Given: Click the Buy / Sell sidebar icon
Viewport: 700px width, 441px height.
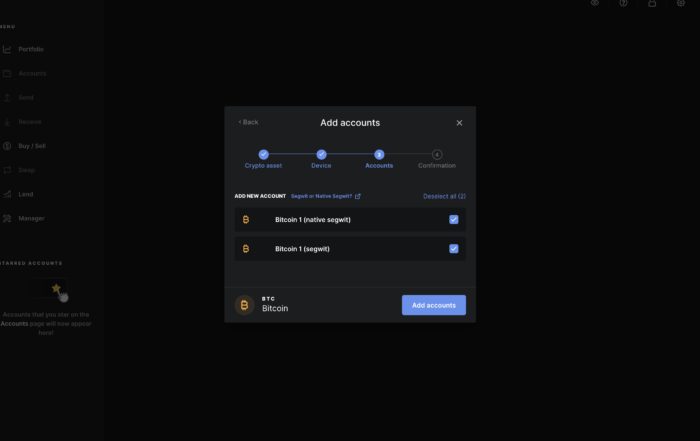Looking at the screenshot, I should click(x=7, y=146).
